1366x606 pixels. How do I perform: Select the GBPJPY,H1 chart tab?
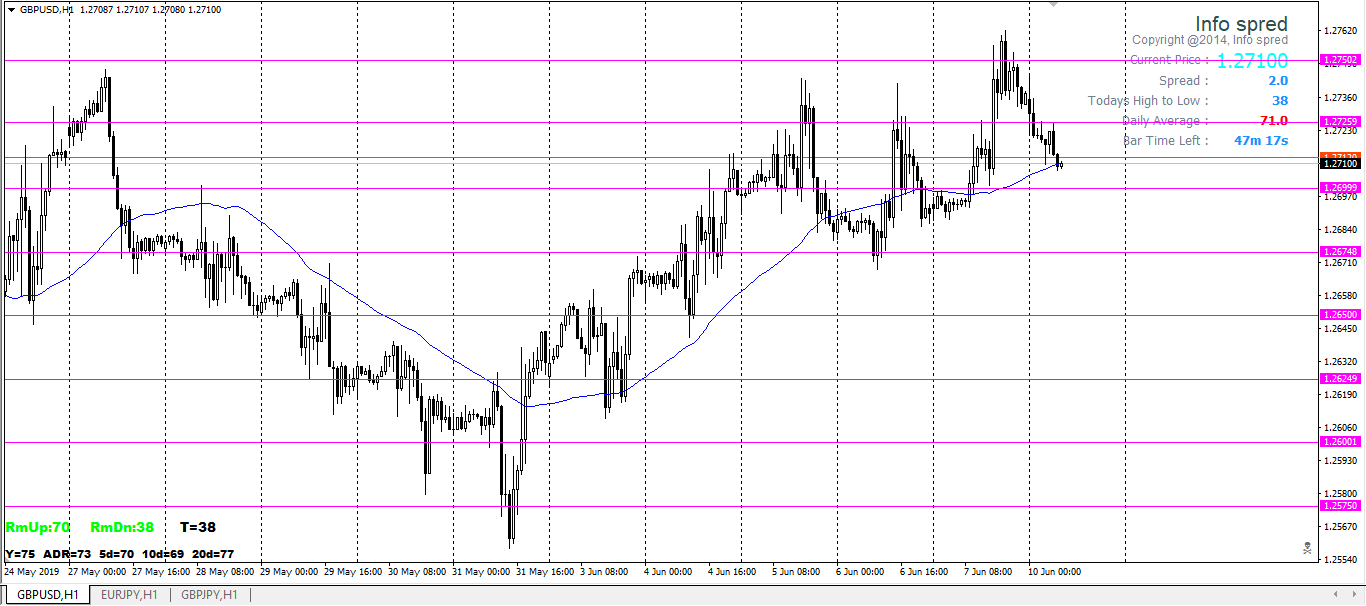coord(209,595)
